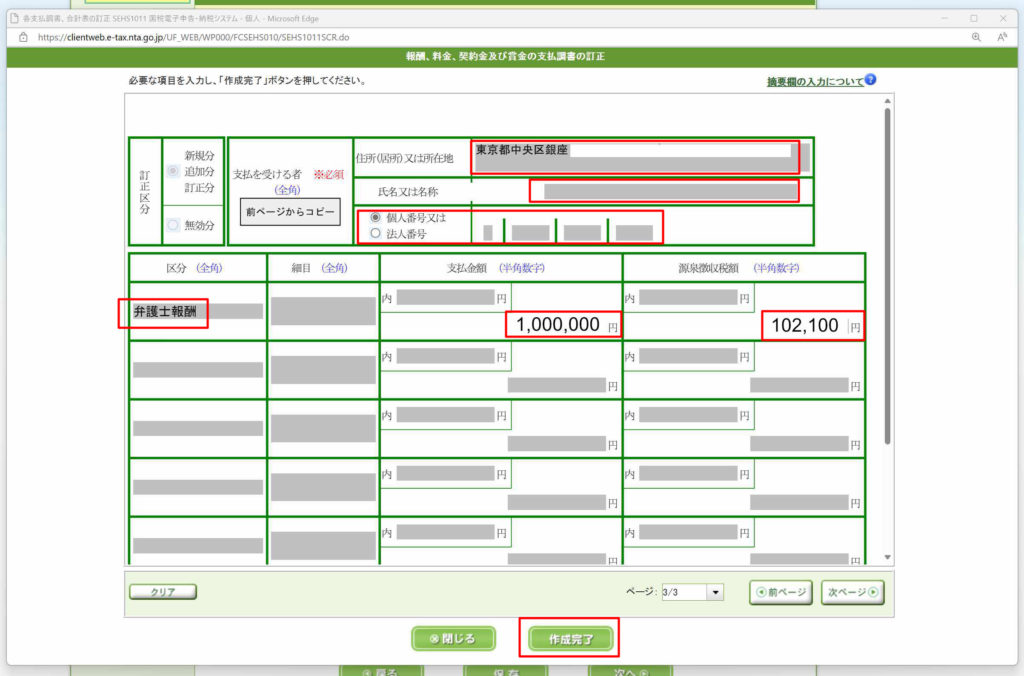Image resolution: width=1024 pixels, height=676 pixels.
Task: Click the 氏名又は名称 input field
Action: 664,190
